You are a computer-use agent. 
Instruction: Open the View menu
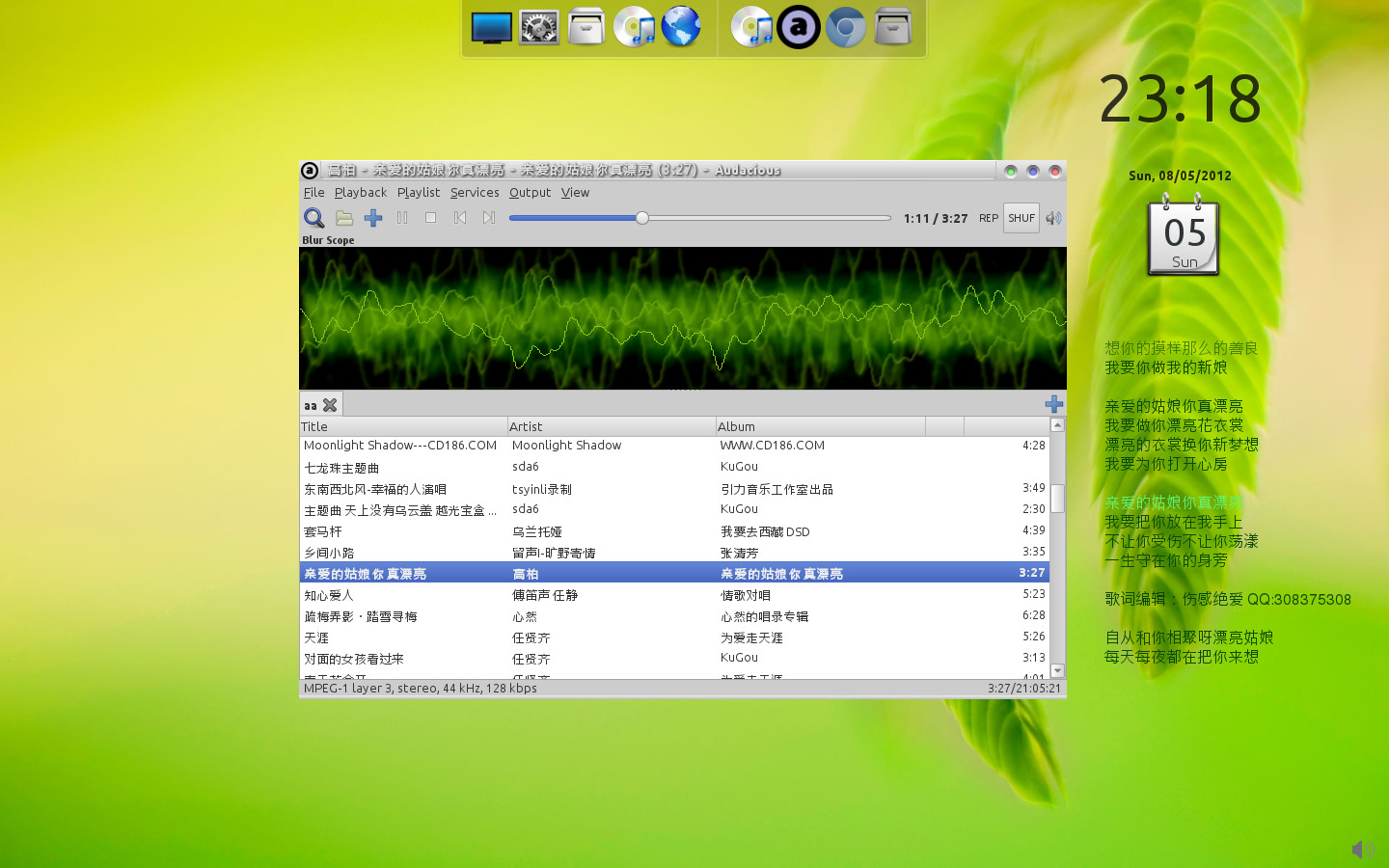[575, 193]
